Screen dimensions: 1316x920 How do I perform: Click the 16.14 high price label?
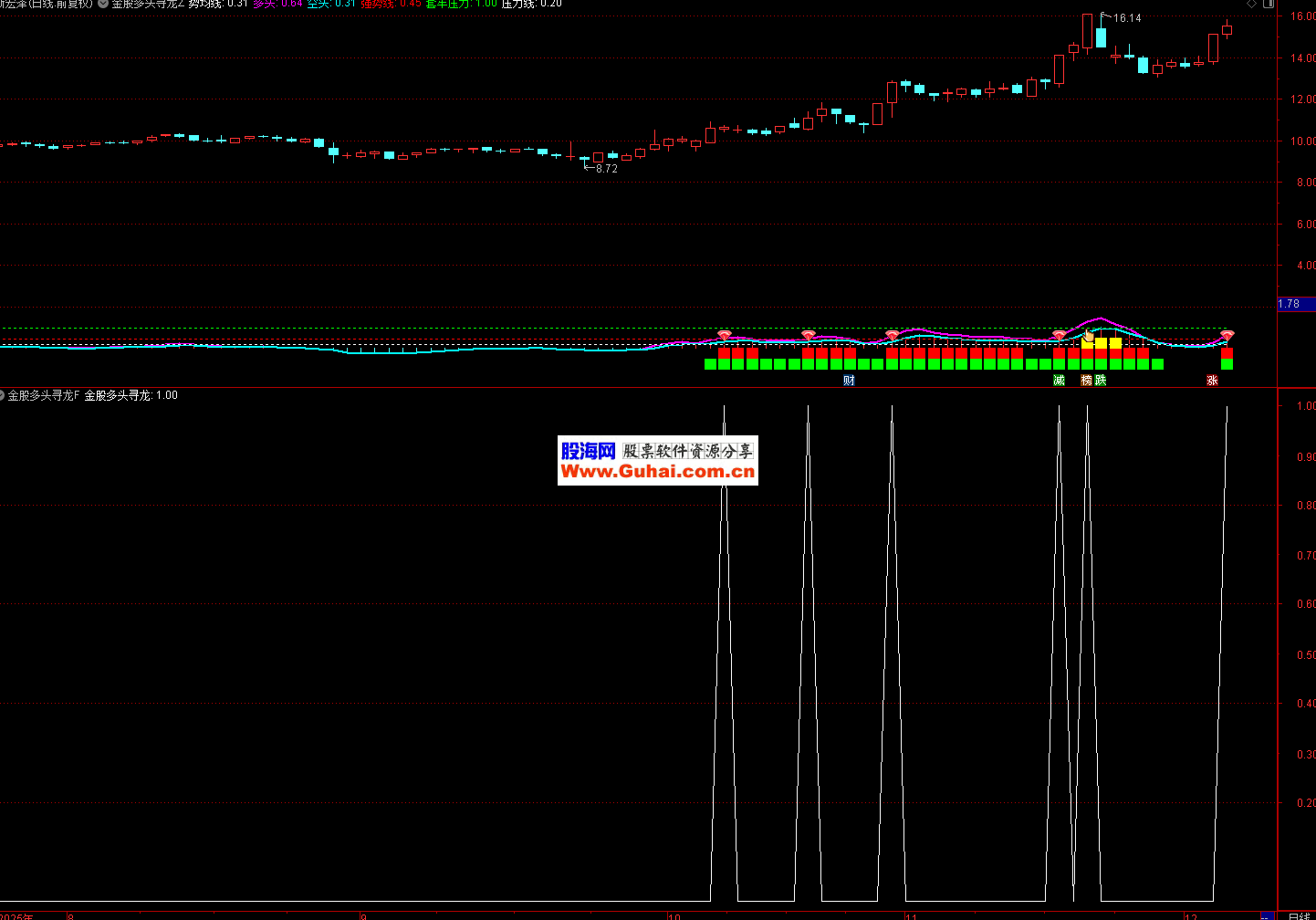click(x=1127, y=18)
